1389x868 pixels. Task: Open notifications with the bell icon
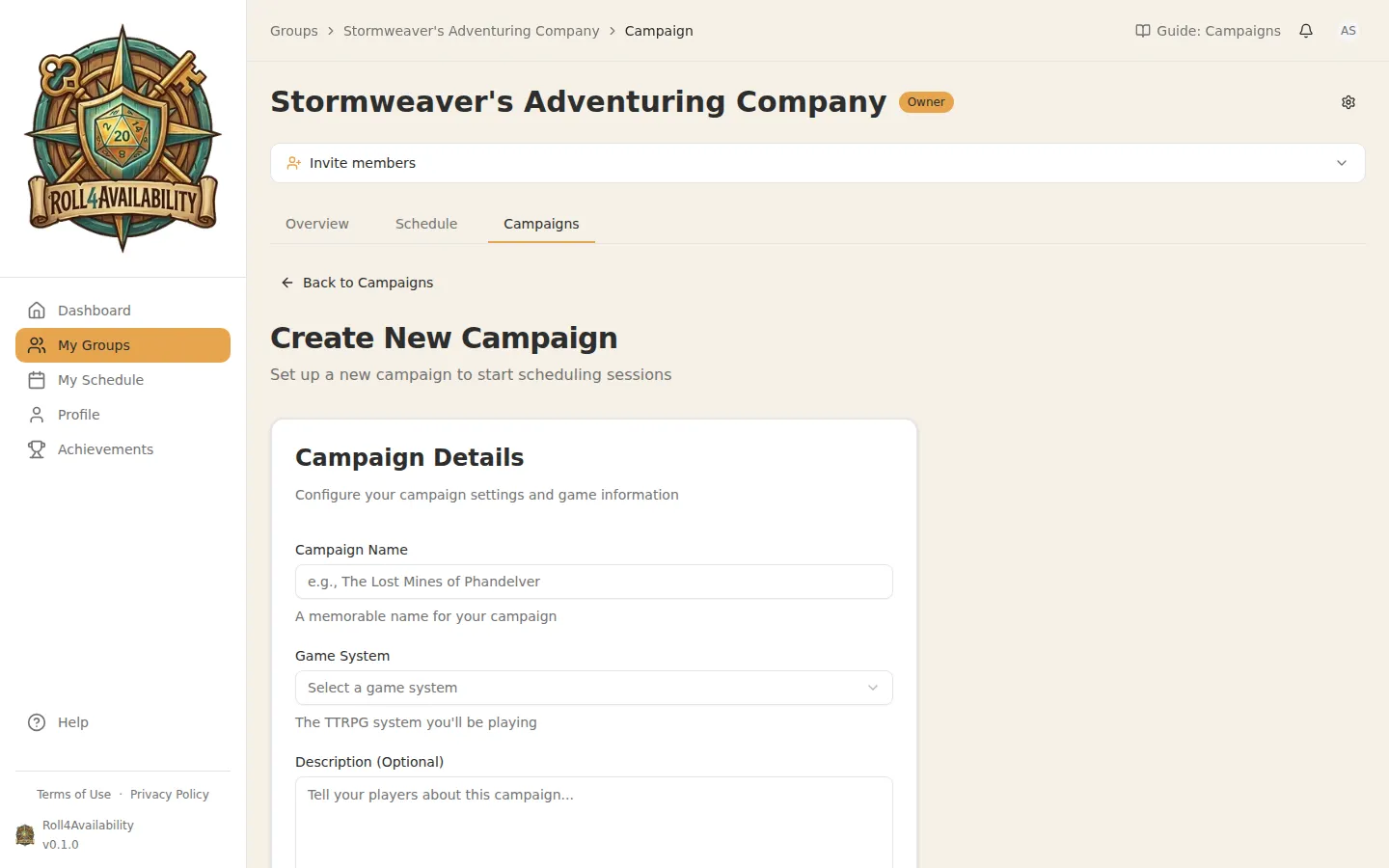[1306, 30]
